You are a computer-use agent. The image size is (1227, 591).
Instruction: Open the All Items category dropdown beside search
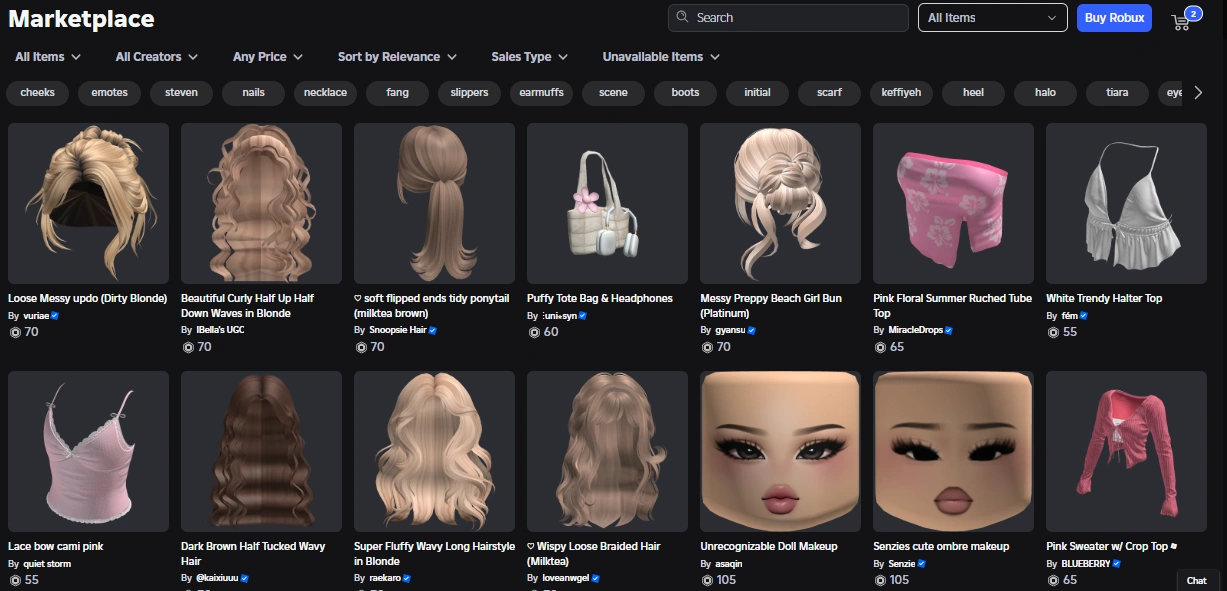[x=993, y=18]
